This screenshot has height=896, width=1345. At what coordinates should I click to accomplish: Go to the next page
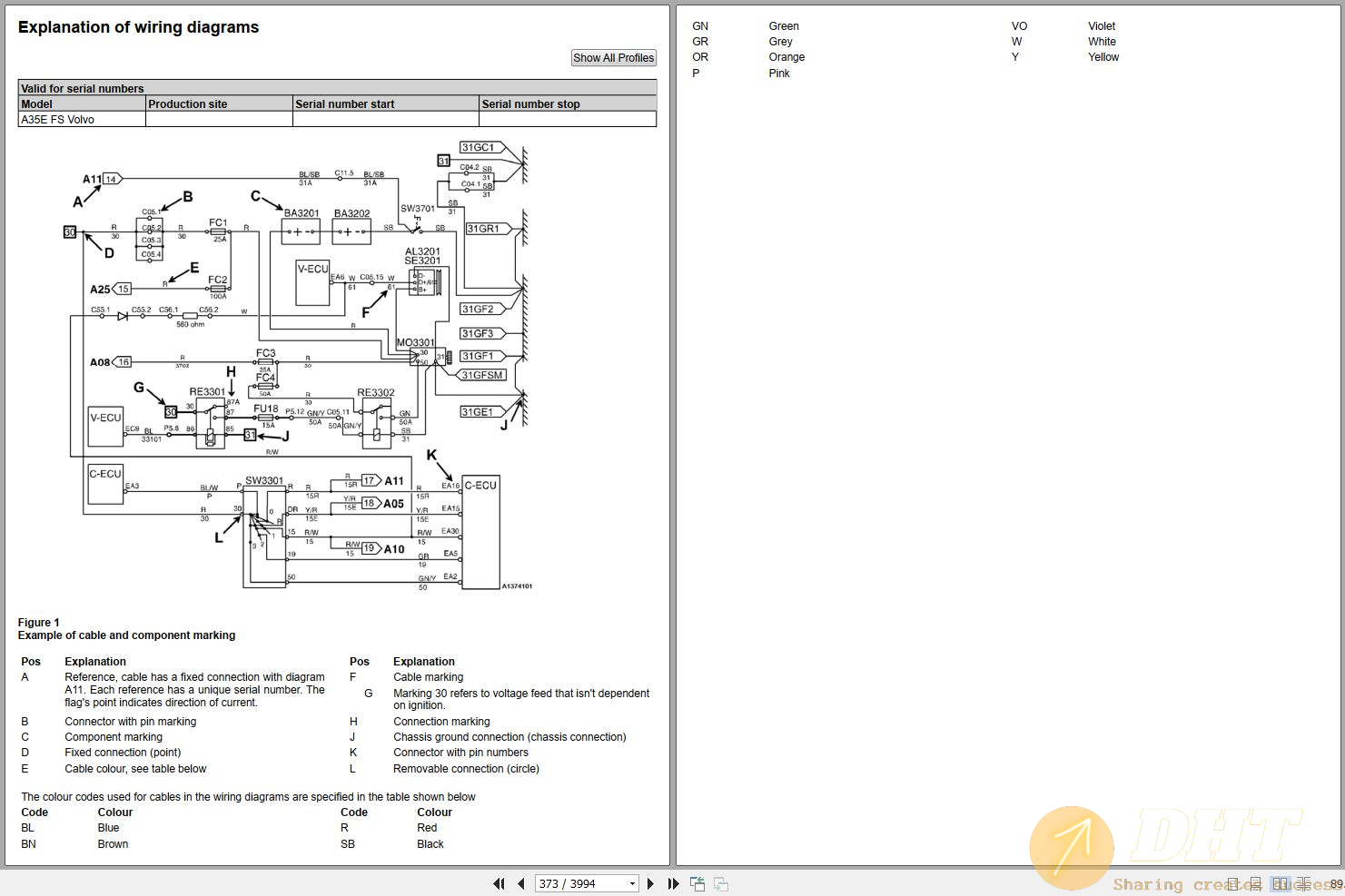pyautogui.click(x=650, y=883)
